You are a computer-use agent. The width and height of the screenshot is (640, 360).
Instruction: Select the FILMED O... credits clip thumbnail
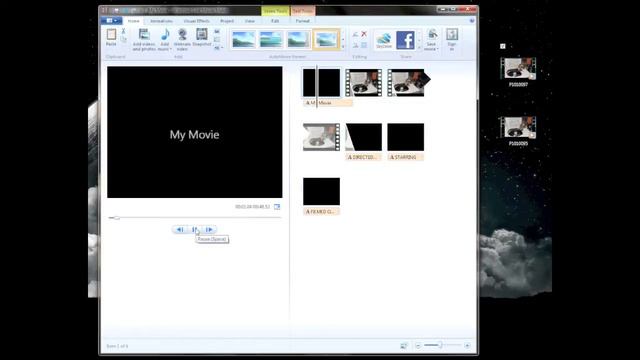(321, 191)
